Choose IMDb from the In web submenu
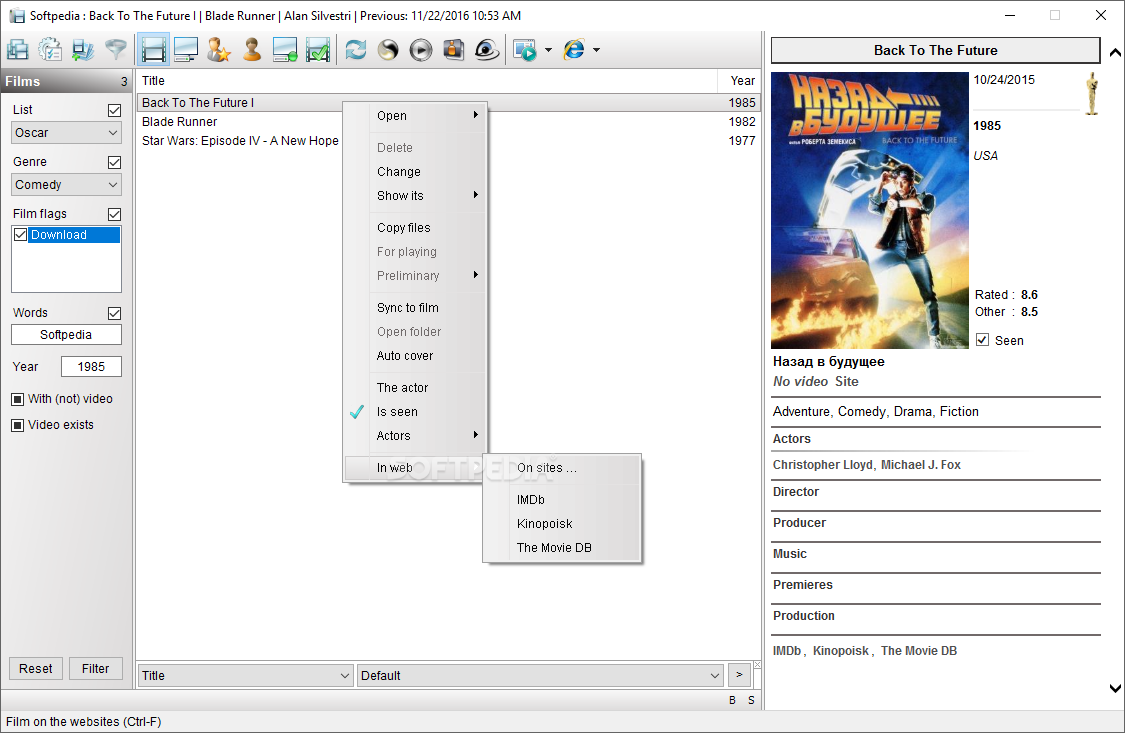The image size is (1125, 733). point(562,499)
